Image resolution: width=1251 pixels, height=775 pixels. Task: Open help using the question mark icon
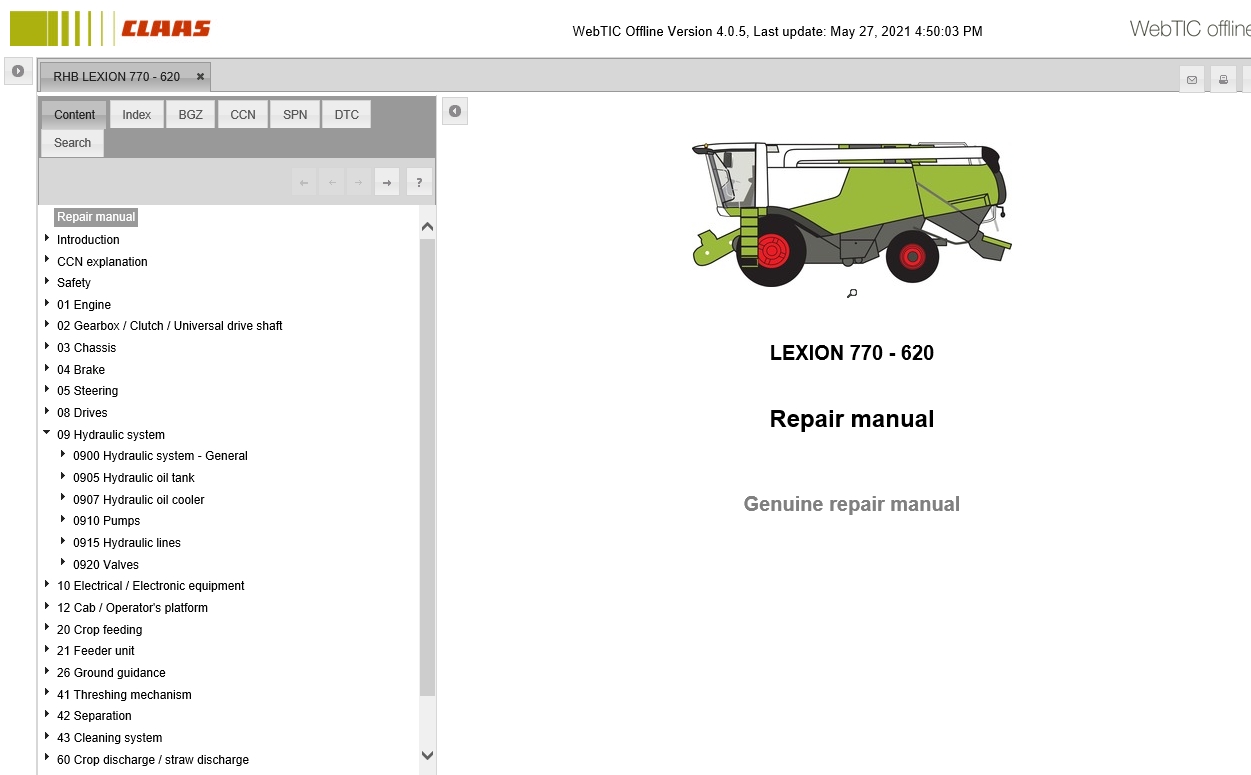coord(418,181)
